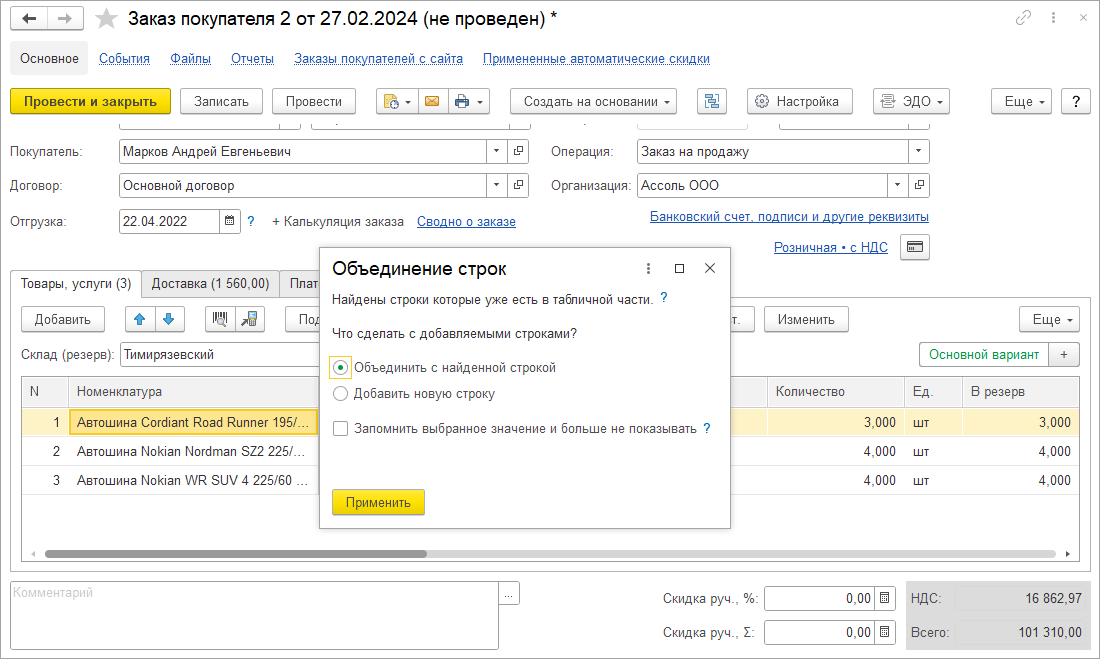
Task: Click the 'Добавить' row button
Action: point(62,319)
